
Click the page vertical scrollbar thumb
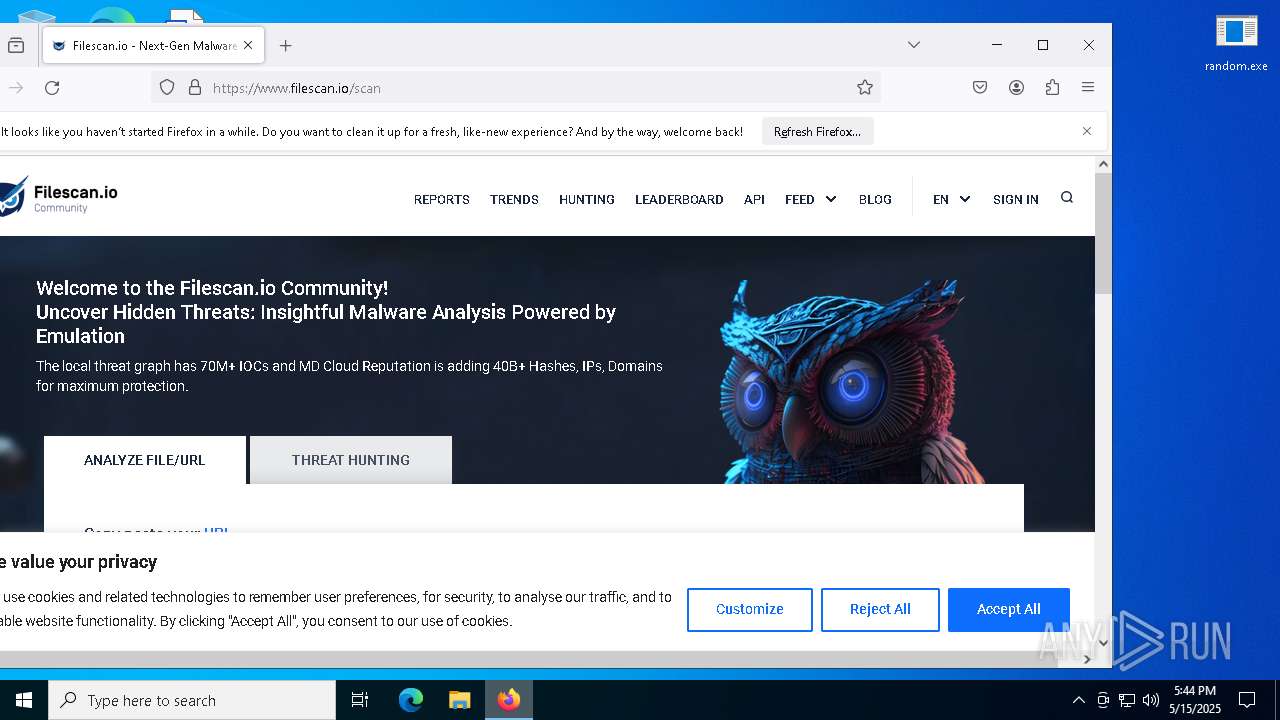tap(1103, 233)
